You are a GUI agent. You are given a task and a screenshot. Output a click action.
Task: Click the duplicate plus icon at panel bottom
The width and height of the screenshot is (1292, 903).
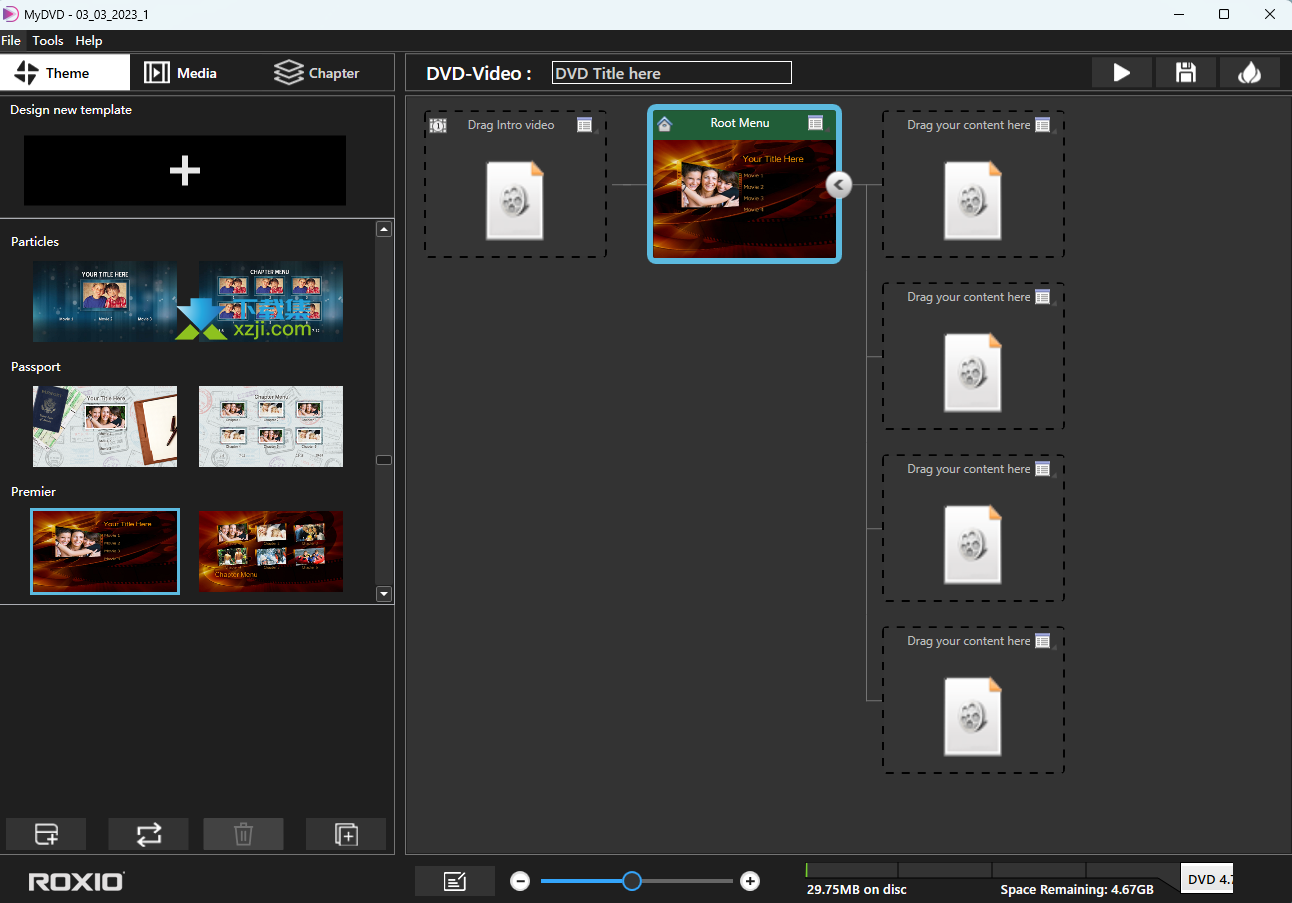coord(346,834)
